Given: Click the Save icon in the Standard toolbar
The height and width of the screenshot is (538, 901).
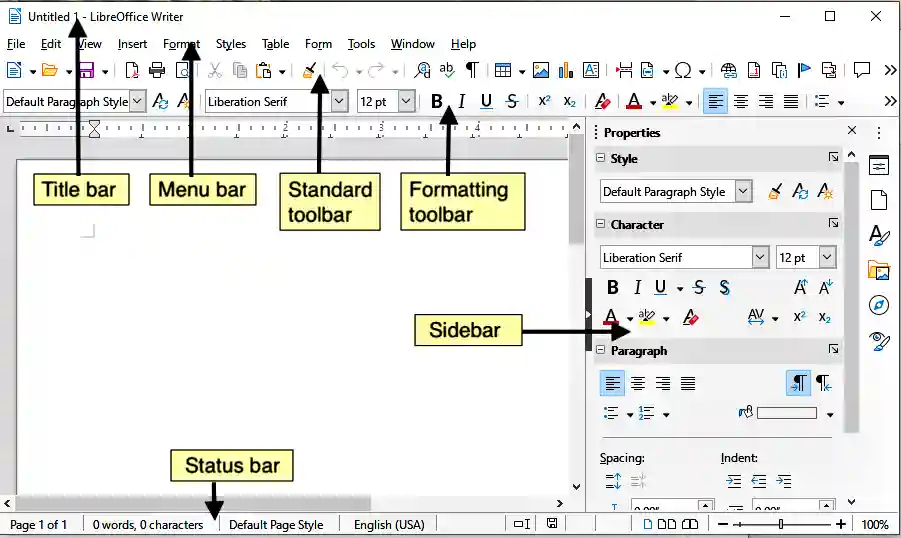Looking at the screenshot, I should pyautogui.click(x=87, y=70).
